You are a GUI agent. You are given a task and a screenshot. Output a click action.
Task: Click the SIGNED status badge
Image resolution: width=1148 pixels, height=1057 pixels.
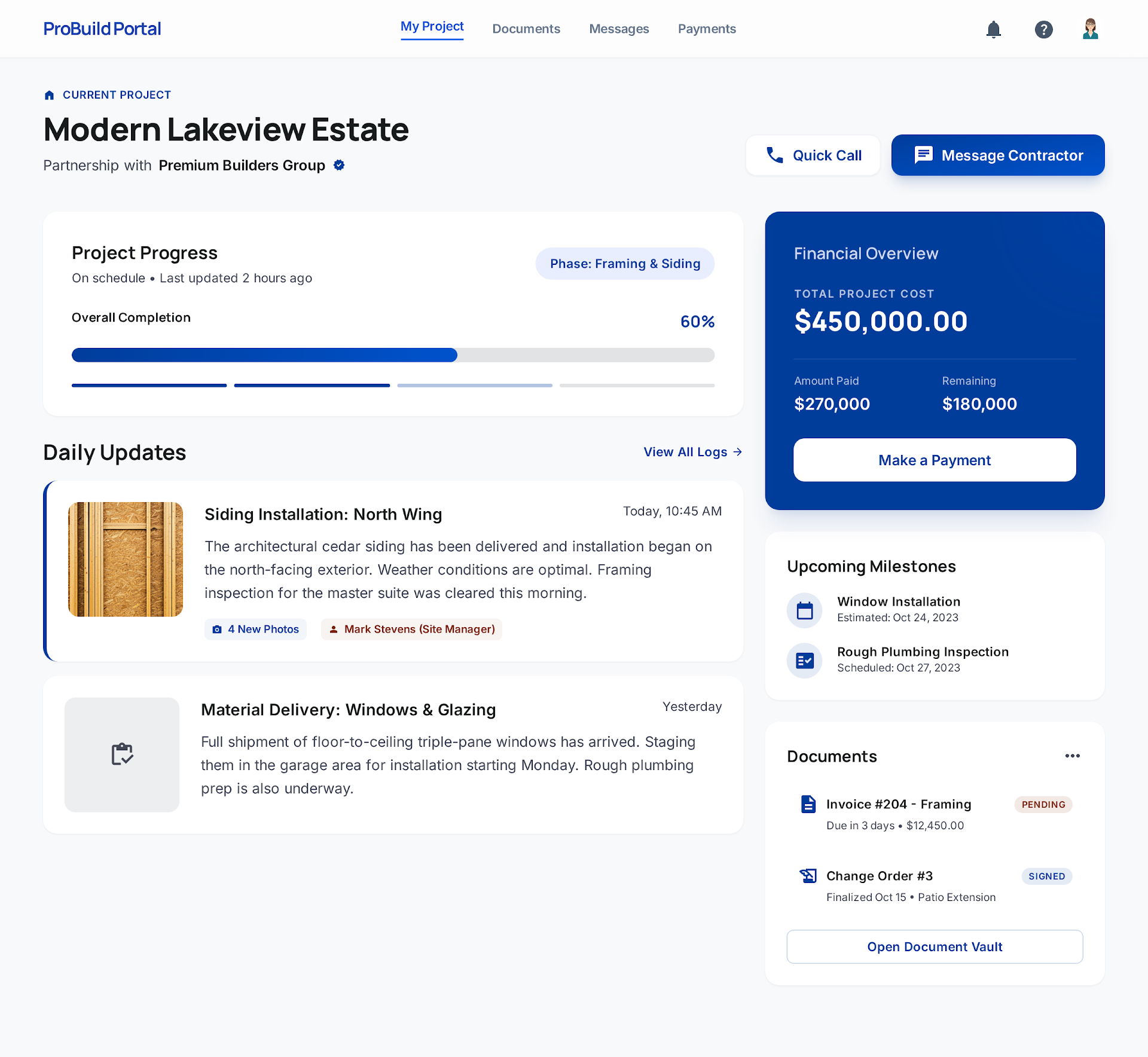click(1047, 876)
